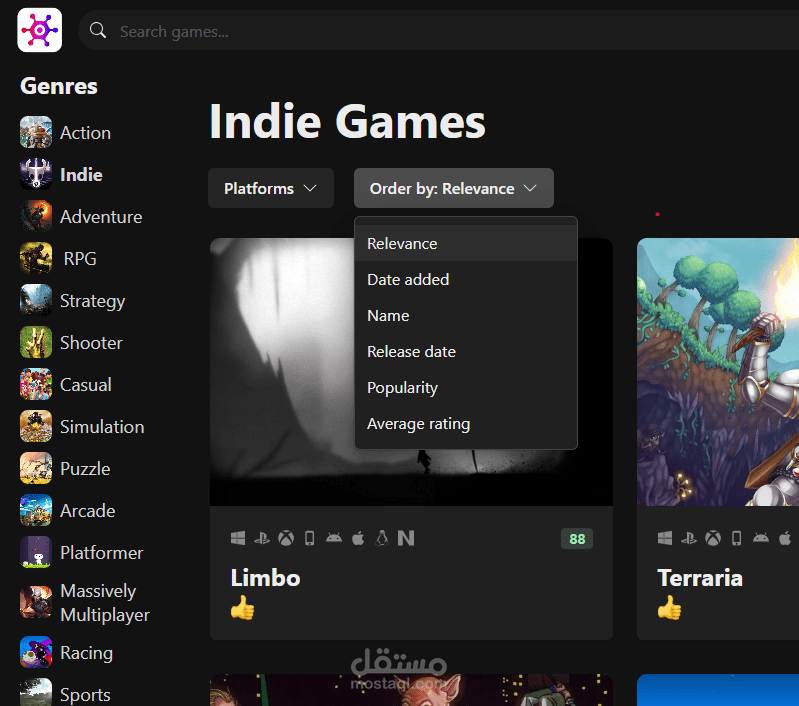This screenshot has height=706, width=799.
Task: Click Limbo's Windows platform icon
Action: coord(238,538)
